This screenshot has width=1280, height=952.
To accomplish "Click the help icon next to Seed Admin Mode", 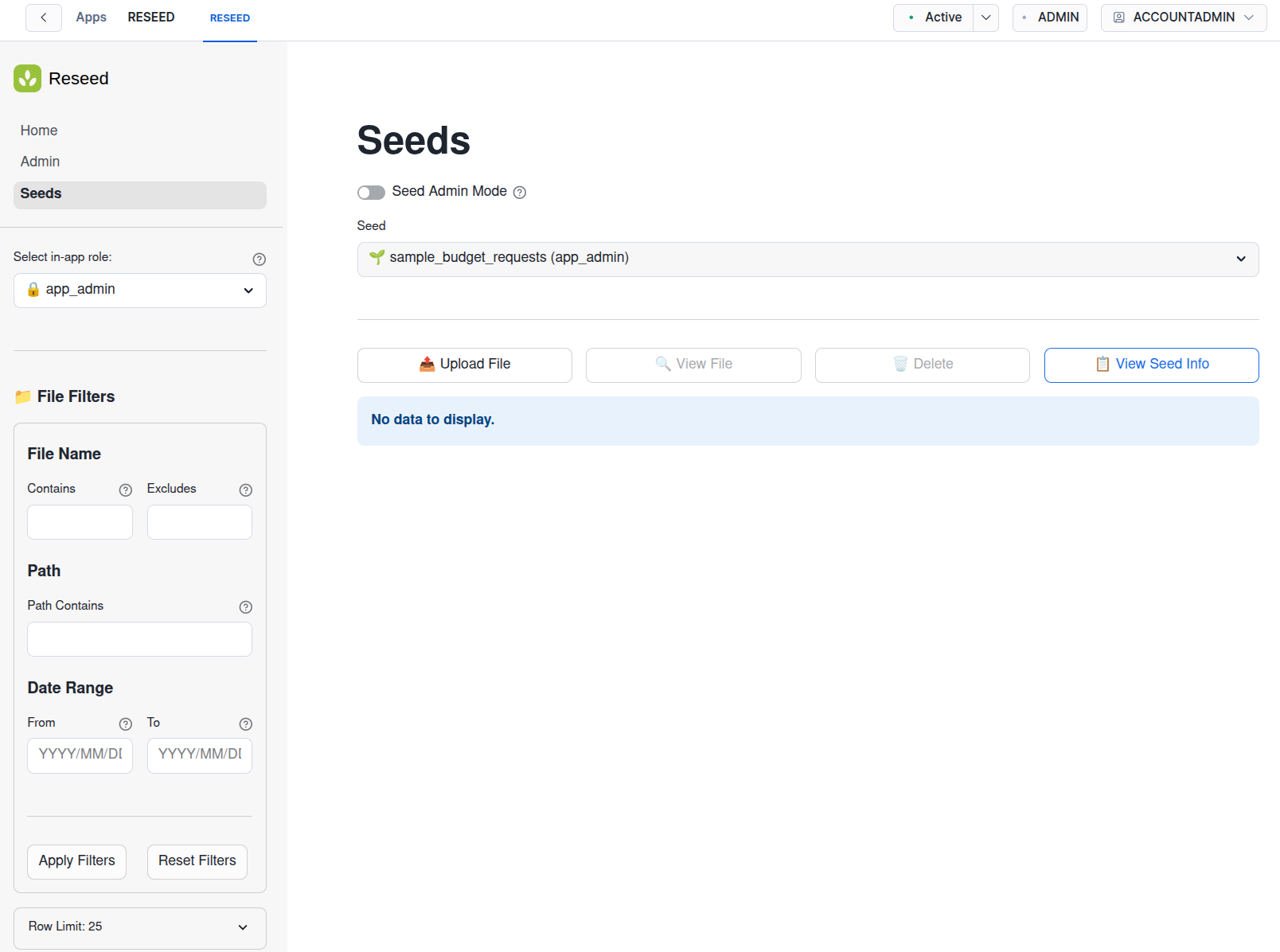I will point(519,192).
